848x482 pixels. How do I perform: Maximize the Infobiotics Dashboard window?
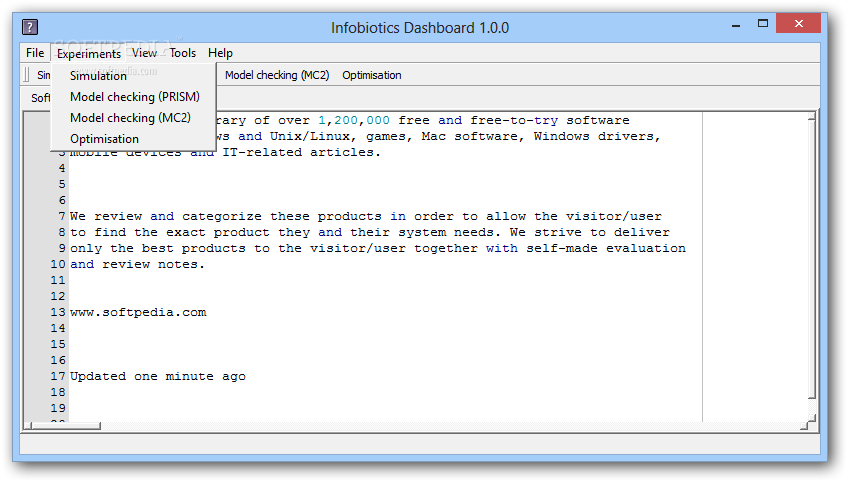[x=763, y=24]
